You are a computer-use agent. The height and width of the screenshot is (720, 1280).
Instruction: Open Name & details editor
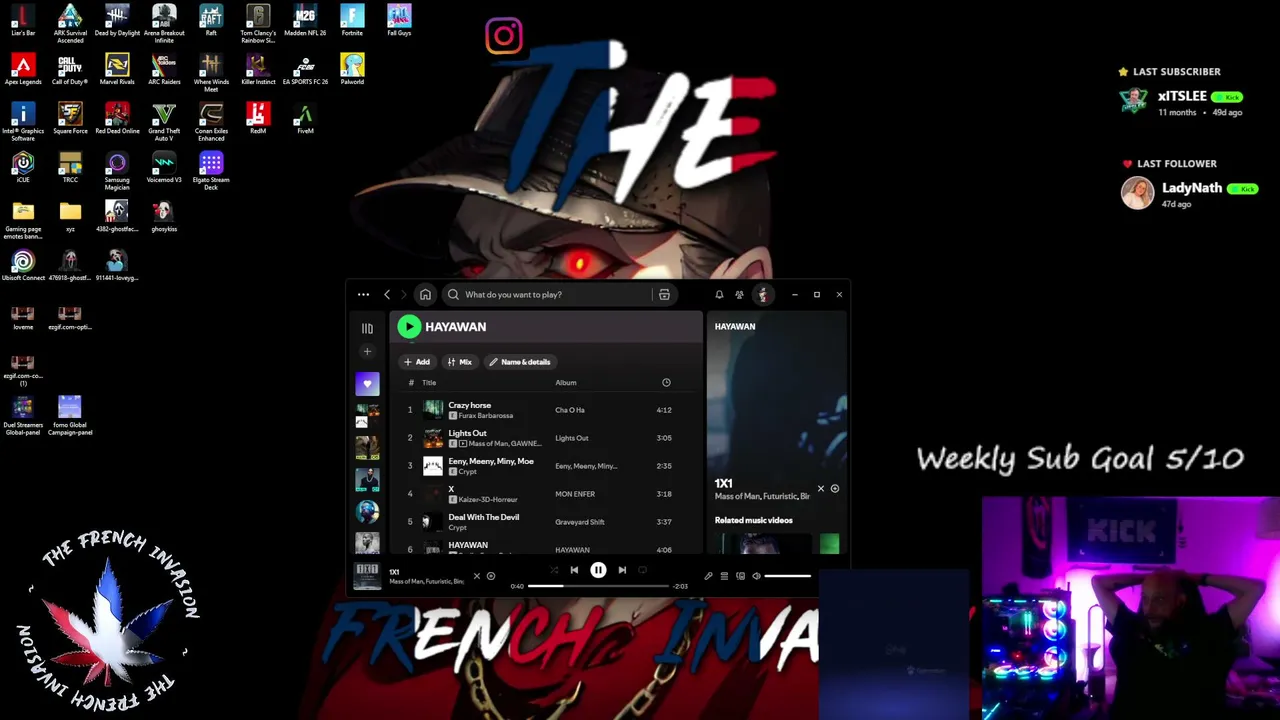(520, 362)
